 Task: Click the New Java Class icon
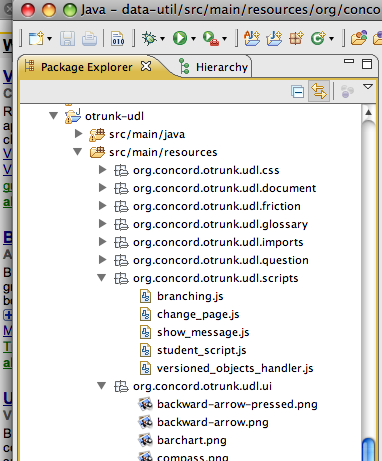(318, 38)
